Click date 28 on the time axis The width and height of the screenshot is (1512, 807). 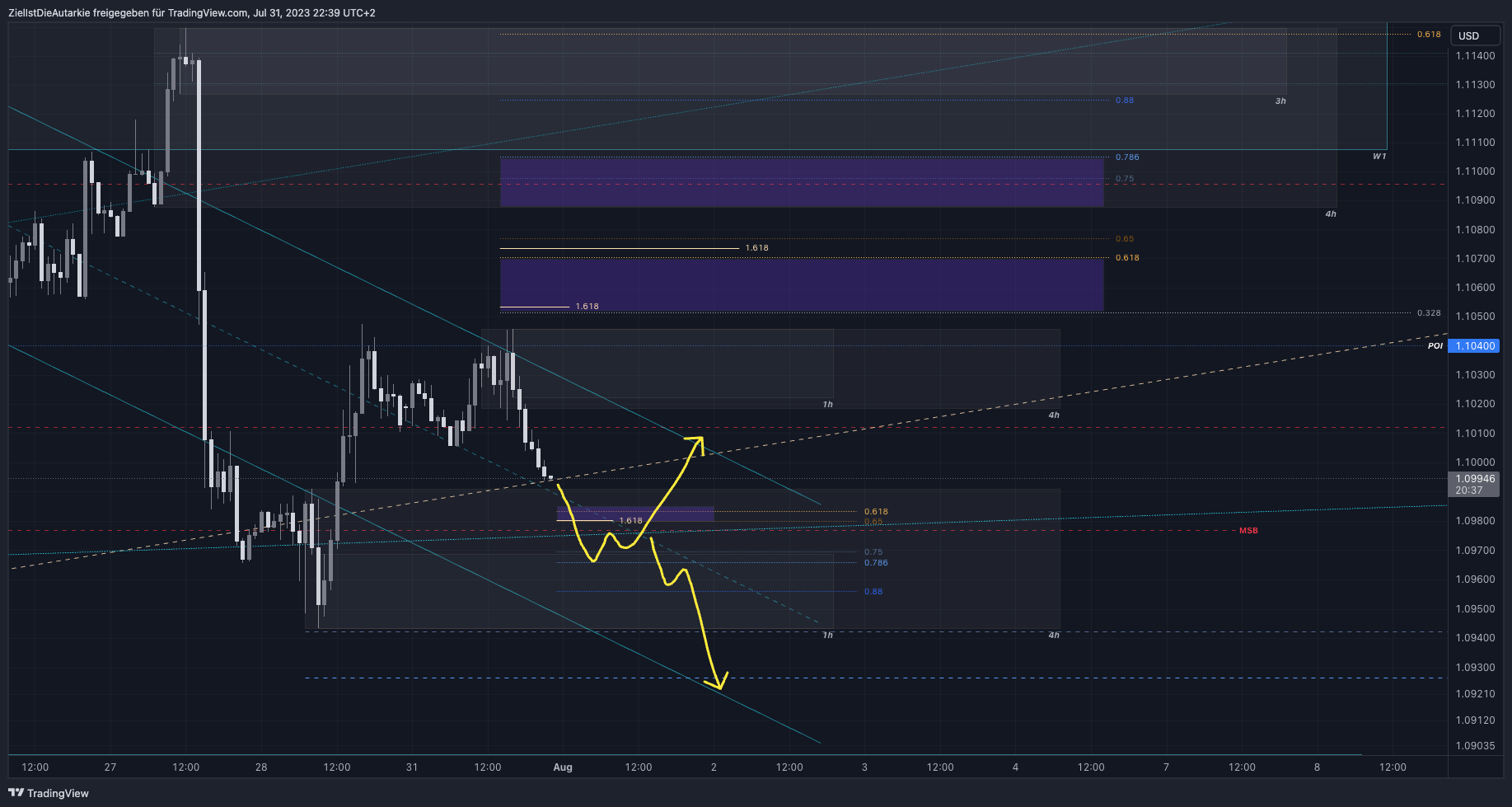[x=261, y=767]
